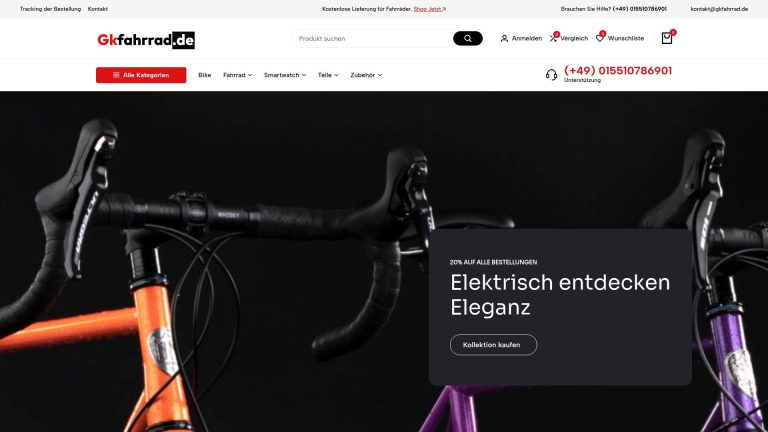Expand the Fahrrad dropdown menu
Image resolution: width=768 pixels, height=432 pixels.
[x=238, y=75]
